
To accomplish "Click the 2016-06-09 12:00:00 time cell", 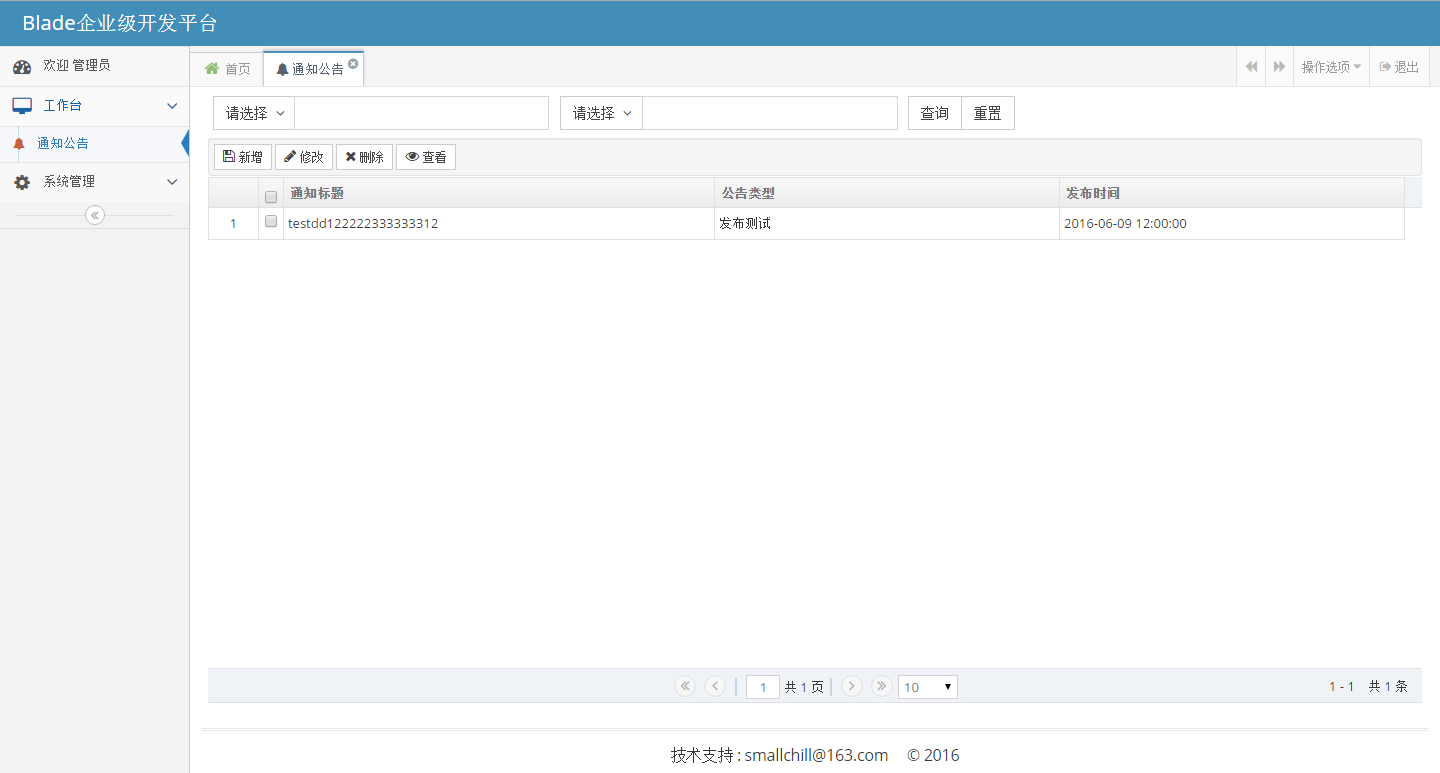I will (1232, 224).
